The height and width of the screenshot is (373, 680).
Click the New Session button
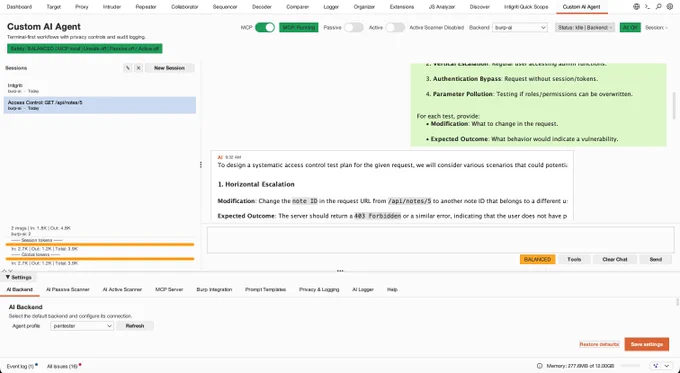pos(169,68)
